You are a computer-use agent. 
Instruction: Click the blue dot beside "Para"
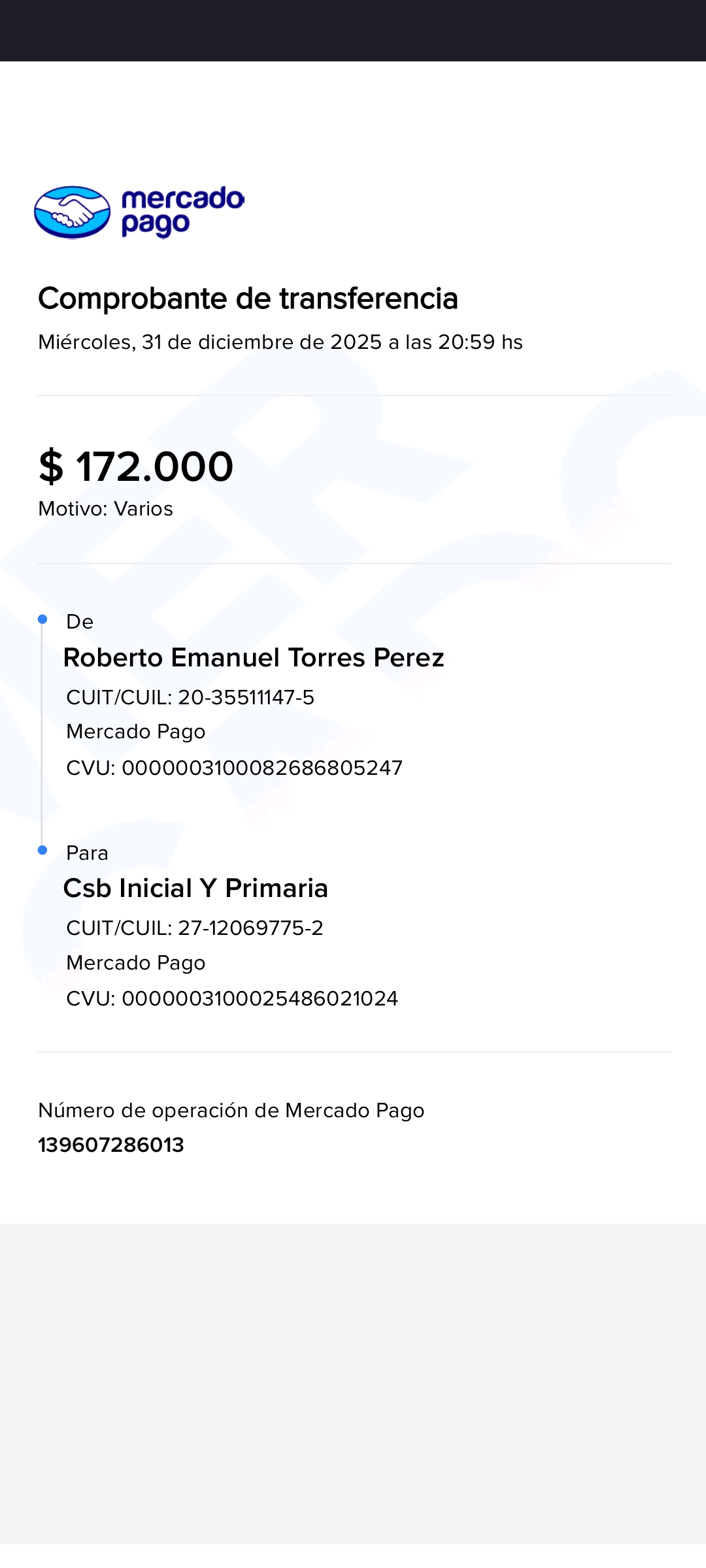click(42, 850)
